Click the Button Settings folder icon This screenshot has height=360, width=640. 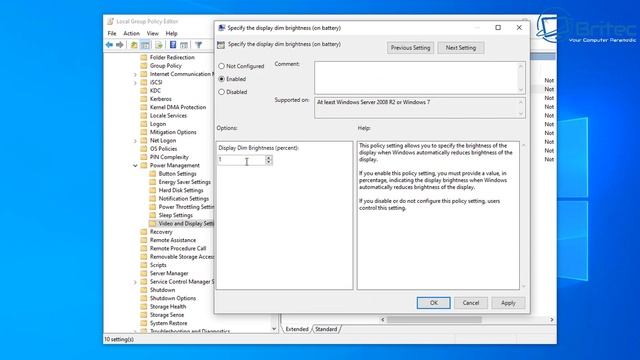coord(153,173)
